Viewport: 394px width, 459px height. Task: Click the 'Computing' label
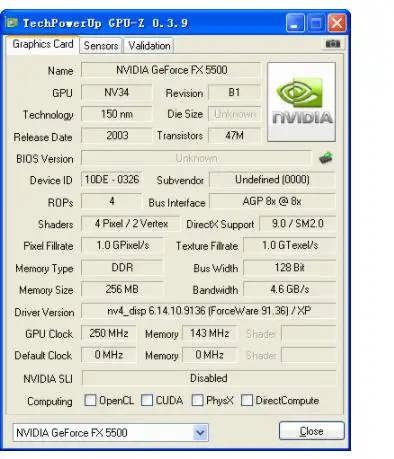[x=50, y=401]
